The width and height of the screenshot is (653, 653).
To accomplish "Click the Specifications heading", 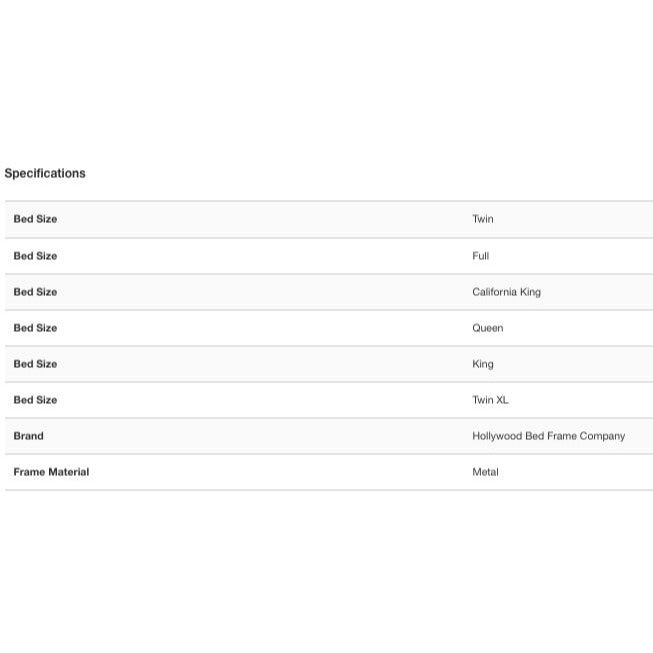I will [x=45, y=173].
